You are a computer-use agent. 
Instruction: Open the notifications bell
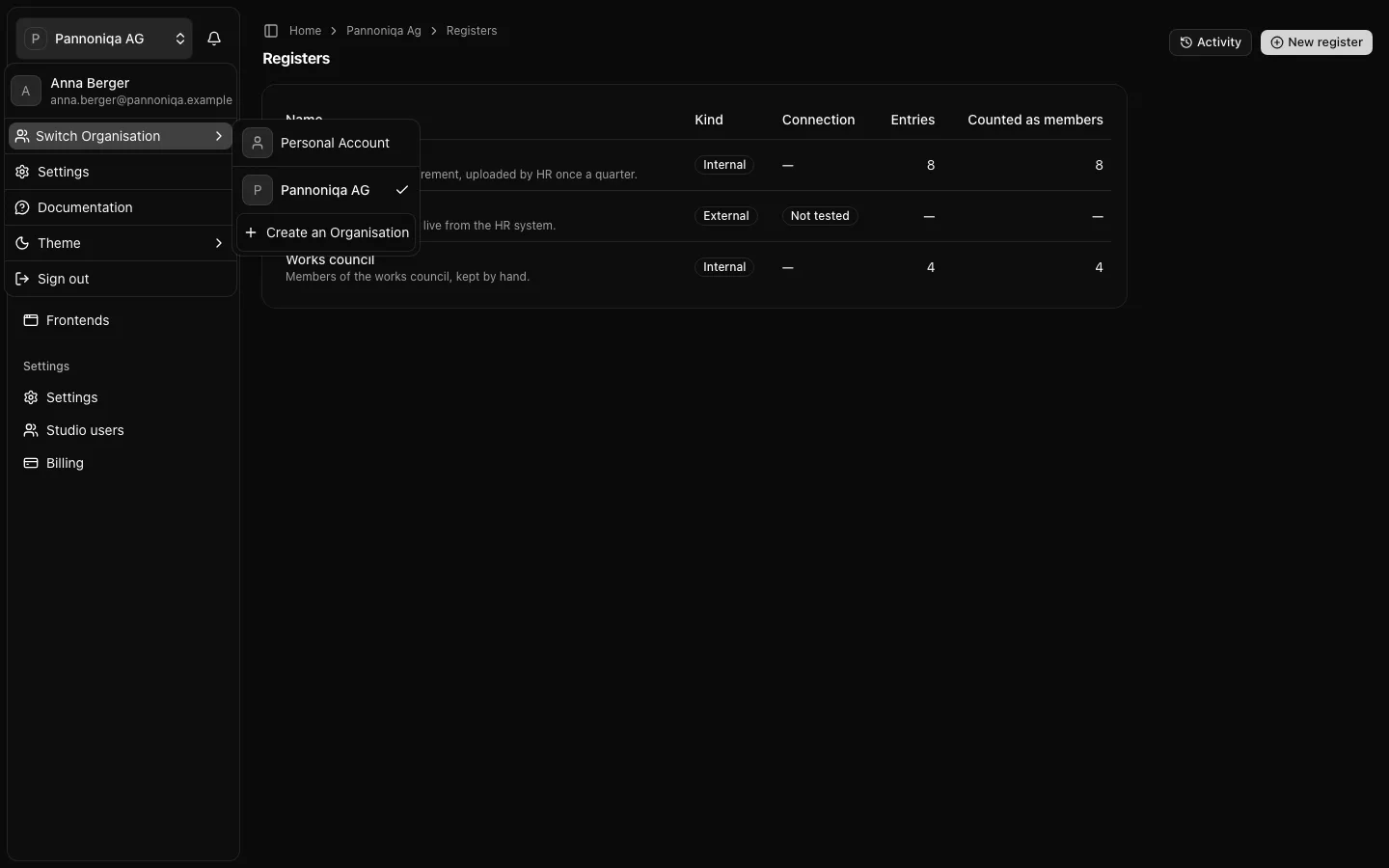pos(214,39)
